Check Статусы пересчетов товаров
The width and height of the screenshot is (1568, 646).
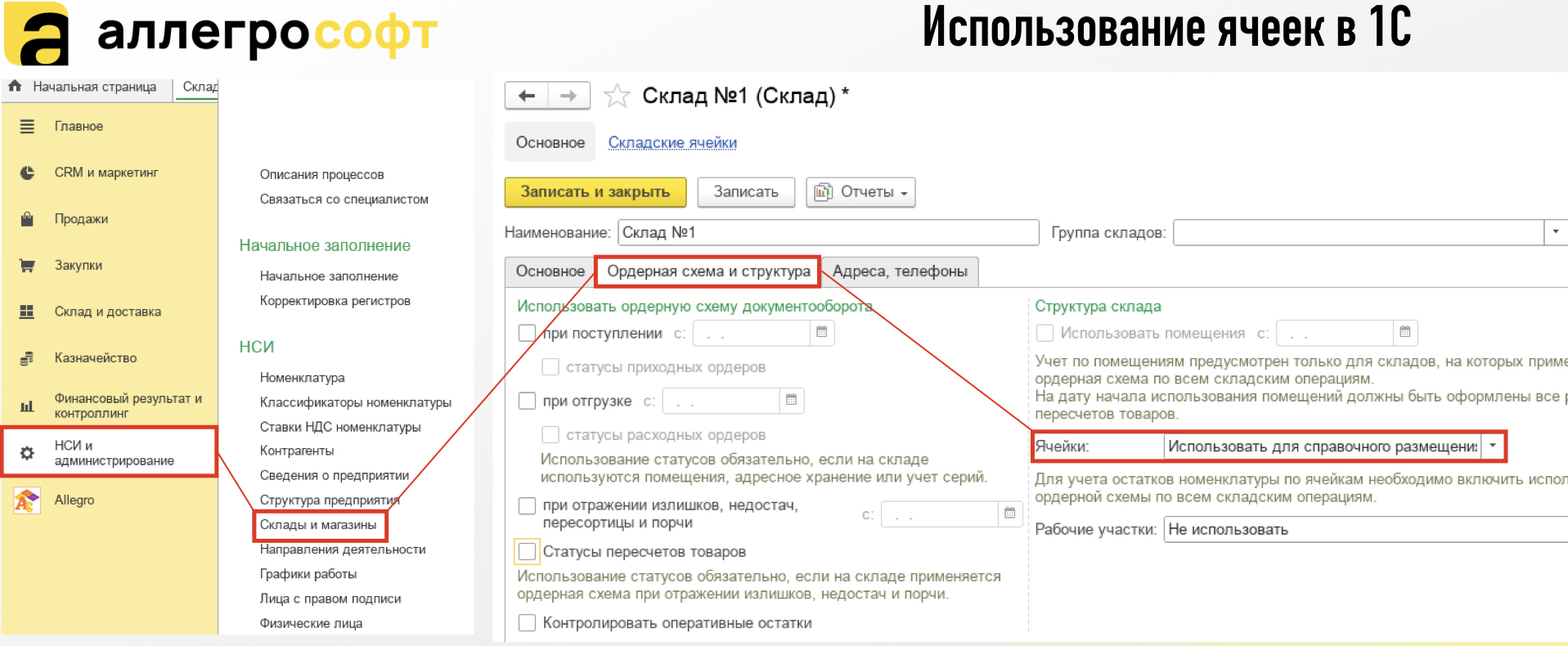[x=528, y=552]
